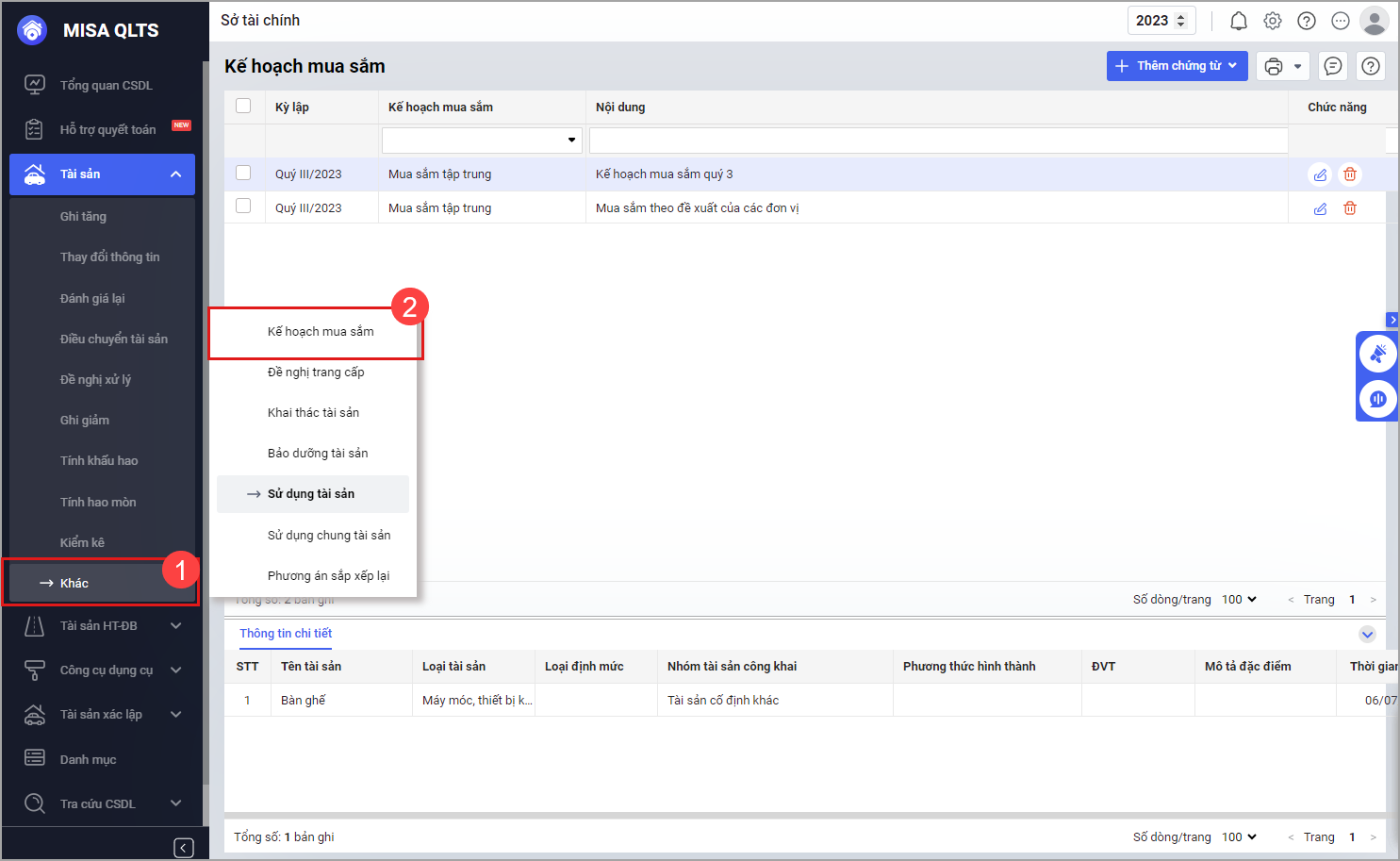Select 'Đề nghị trang cấp' from the submenu
This screenshot has height=861, width=1400.
(315, 373)
